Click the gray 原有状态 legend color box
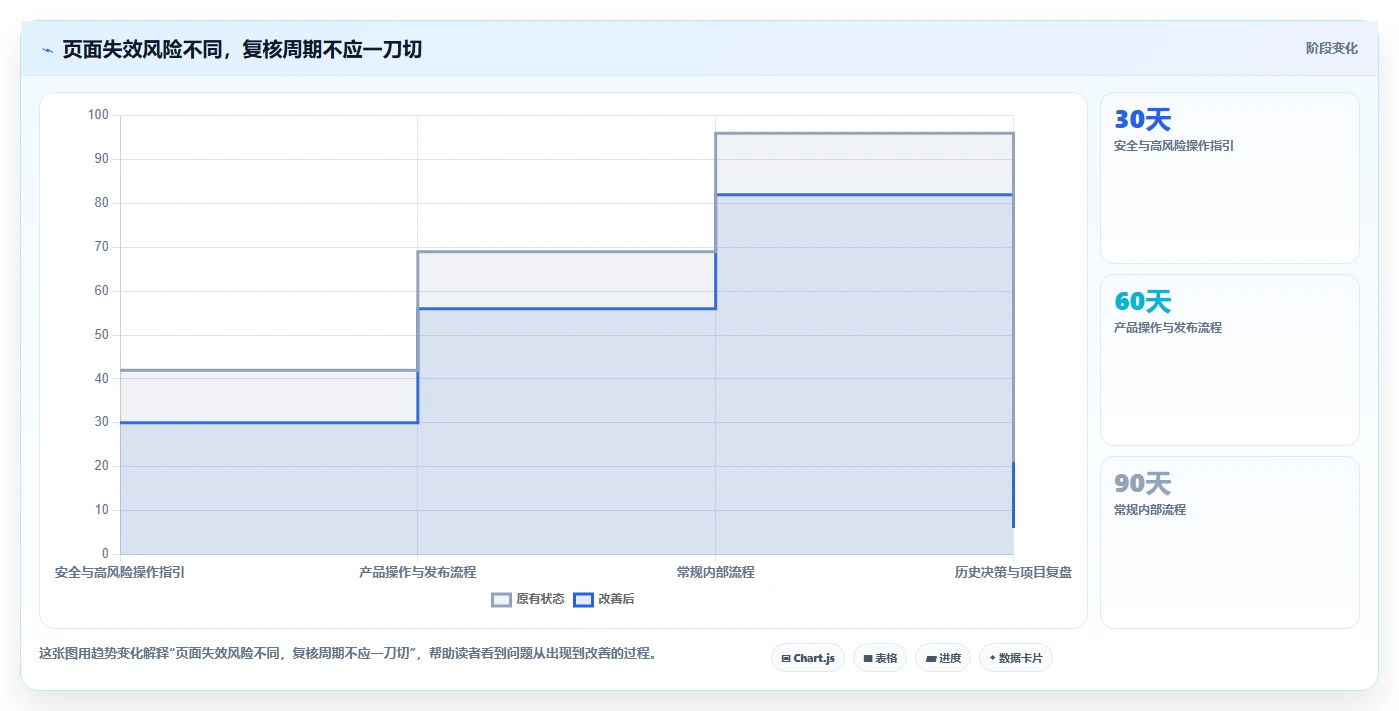Screen dimensions: 1399x711 (x=501, y=599)
